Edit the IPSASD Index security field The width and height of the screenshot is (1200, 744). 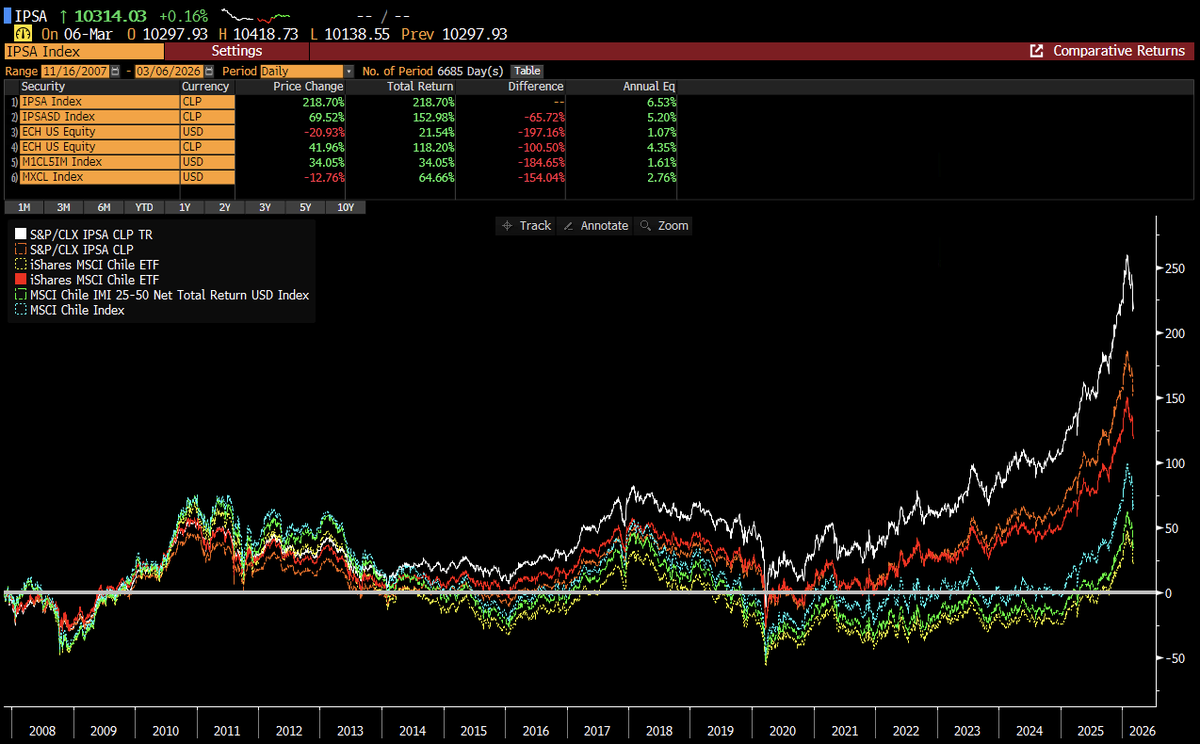98,117
